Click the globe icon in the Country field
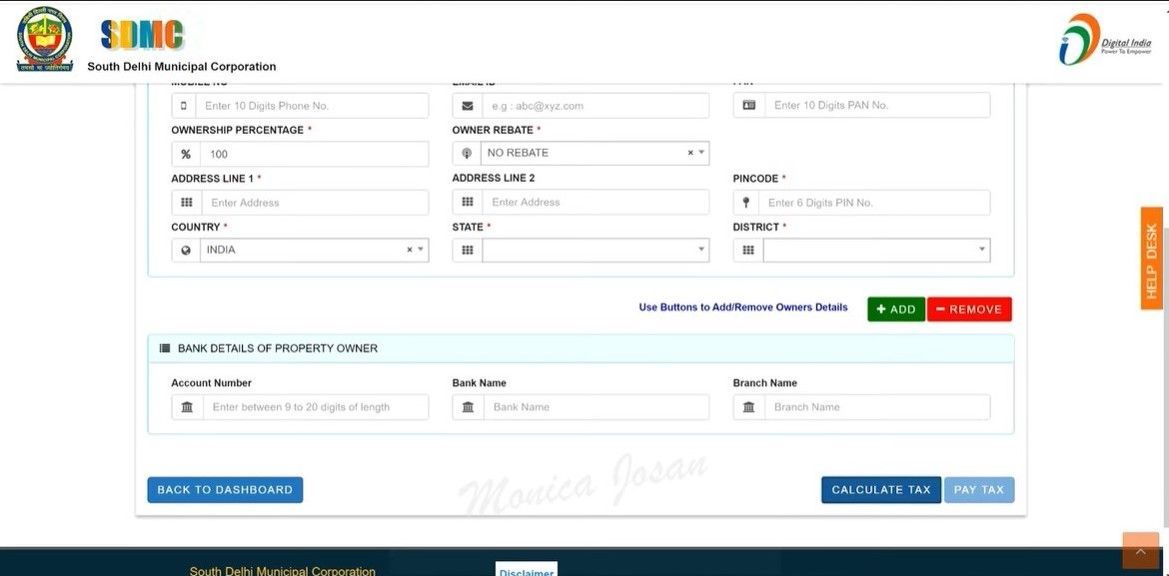Image resolution: width=1169 pixels, height=576 pixels. (x=186, y=249)
